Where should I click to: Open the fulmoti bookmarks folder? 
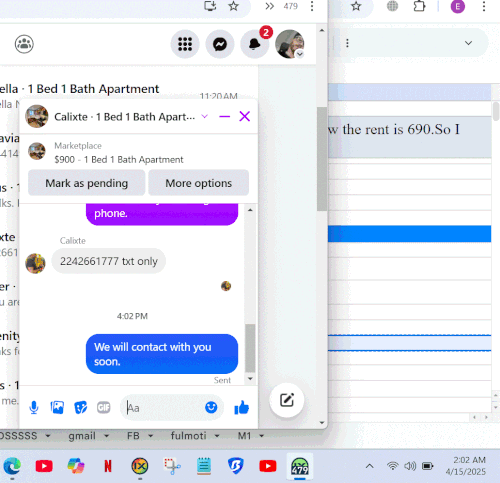tap(195, 436)
